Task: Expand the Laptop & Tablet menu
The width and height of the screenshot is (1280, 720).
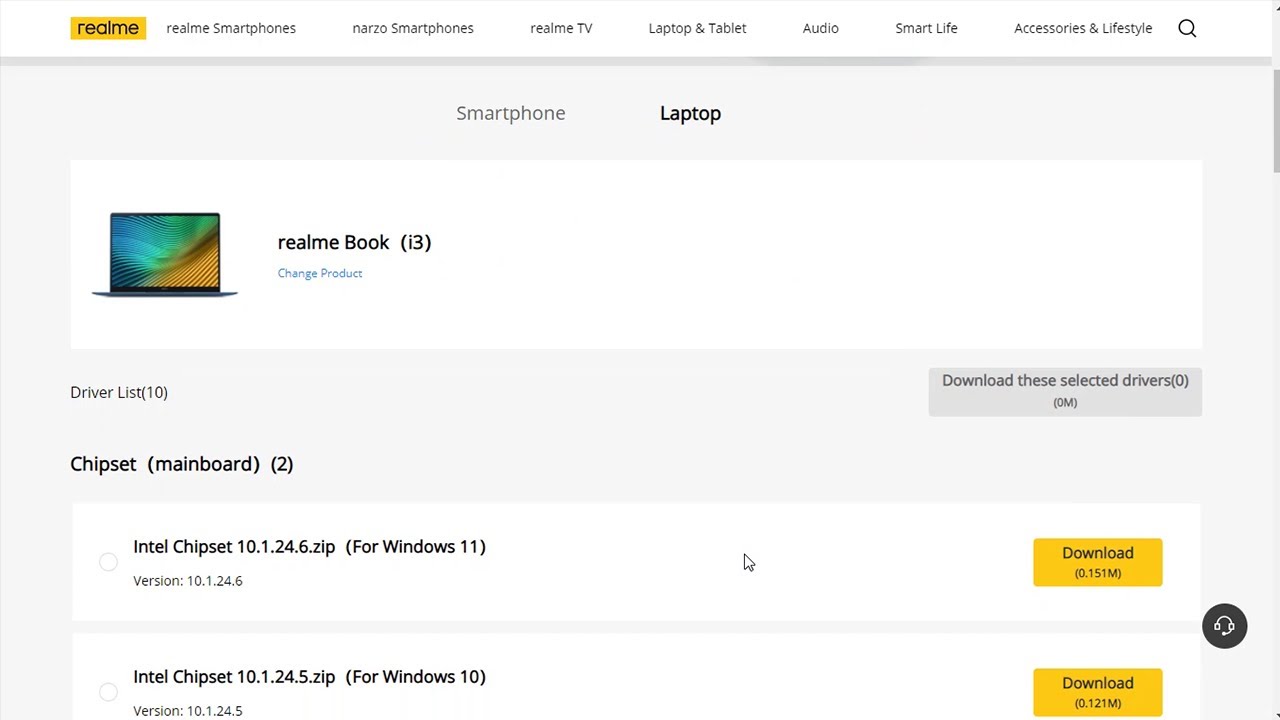Action: (x=697, y=28)
